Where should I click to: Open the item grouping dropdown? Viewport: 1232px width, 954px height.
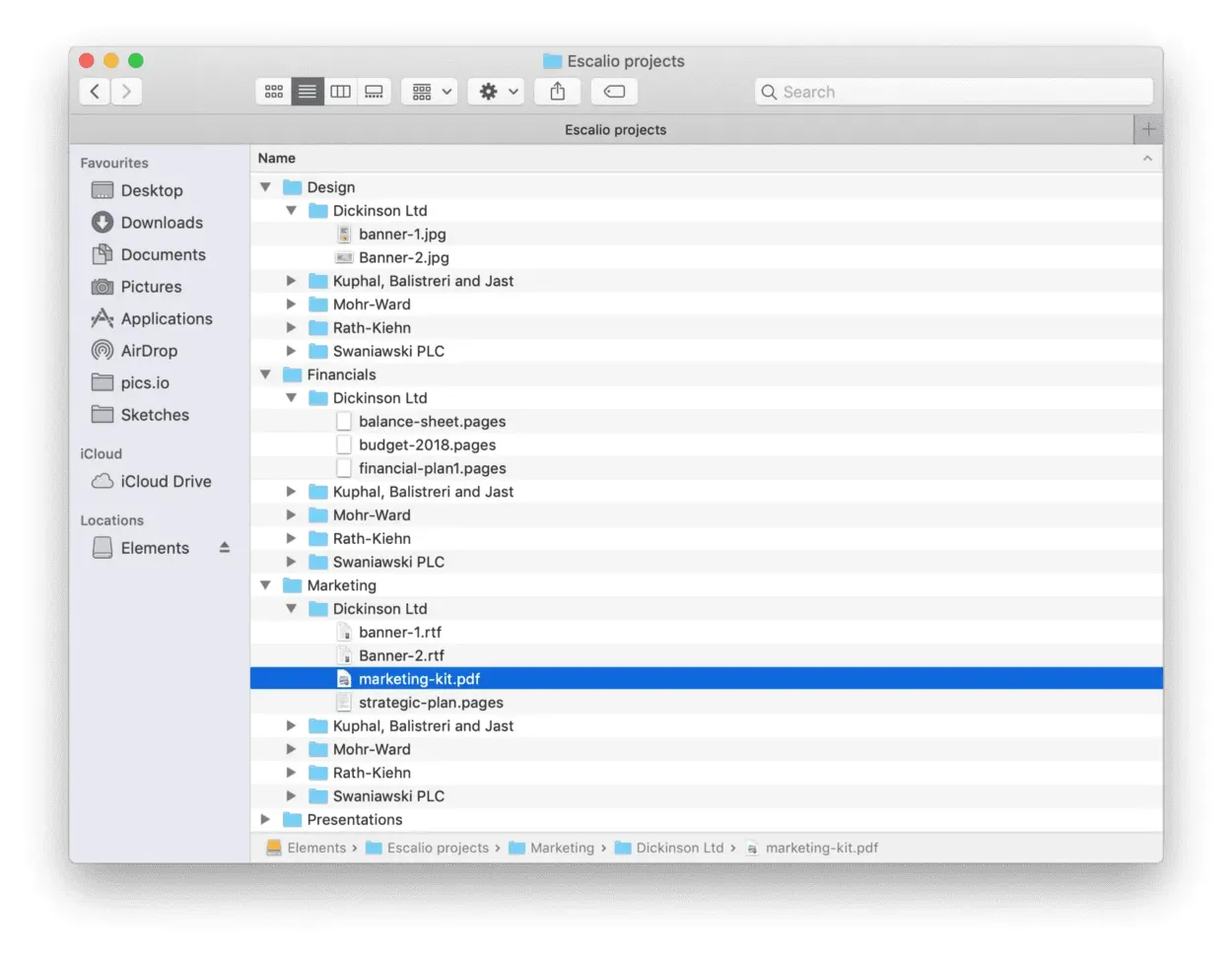pos(429,91)
